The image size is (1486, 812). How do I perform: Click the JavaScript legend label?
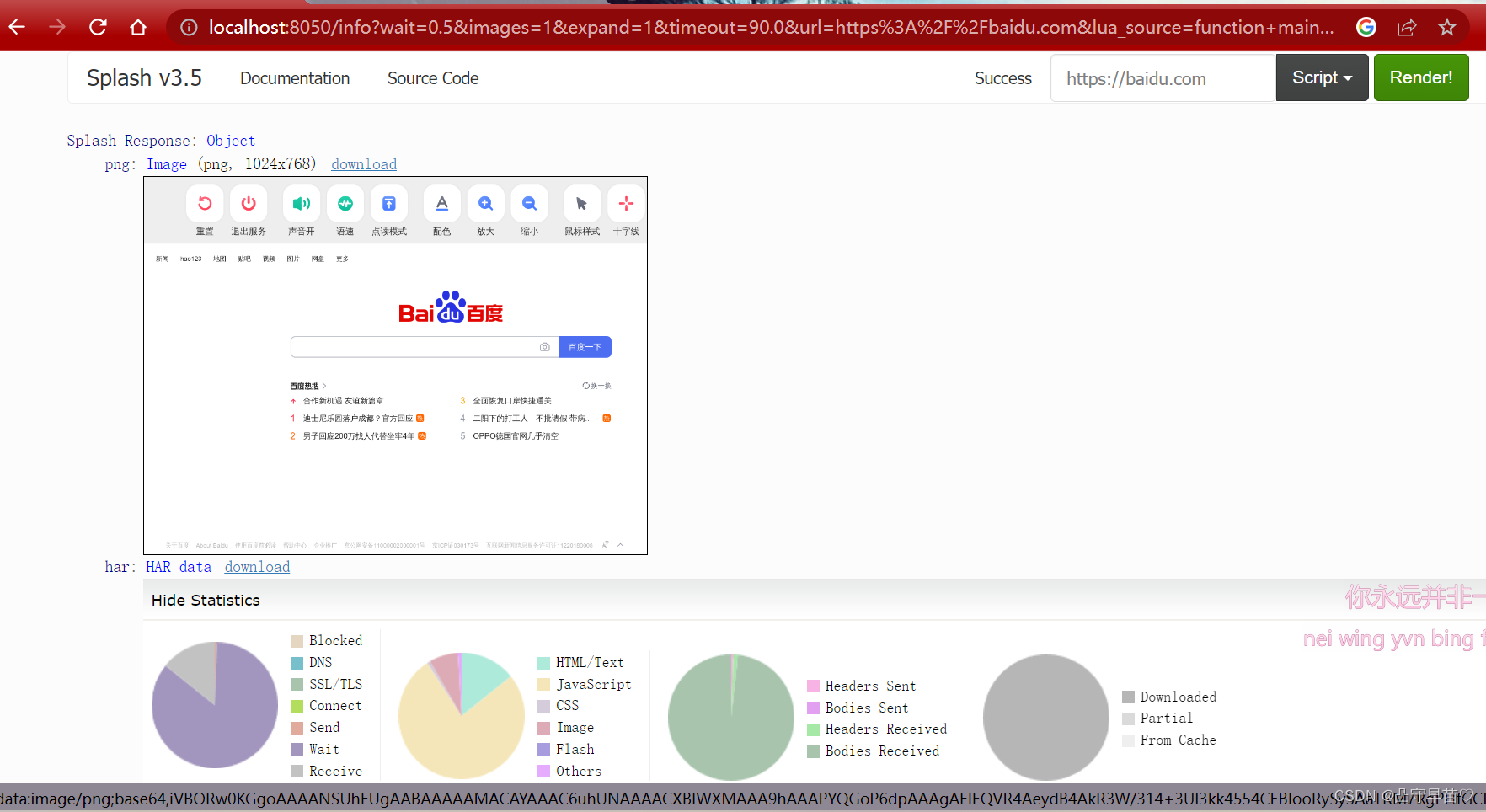594,685
